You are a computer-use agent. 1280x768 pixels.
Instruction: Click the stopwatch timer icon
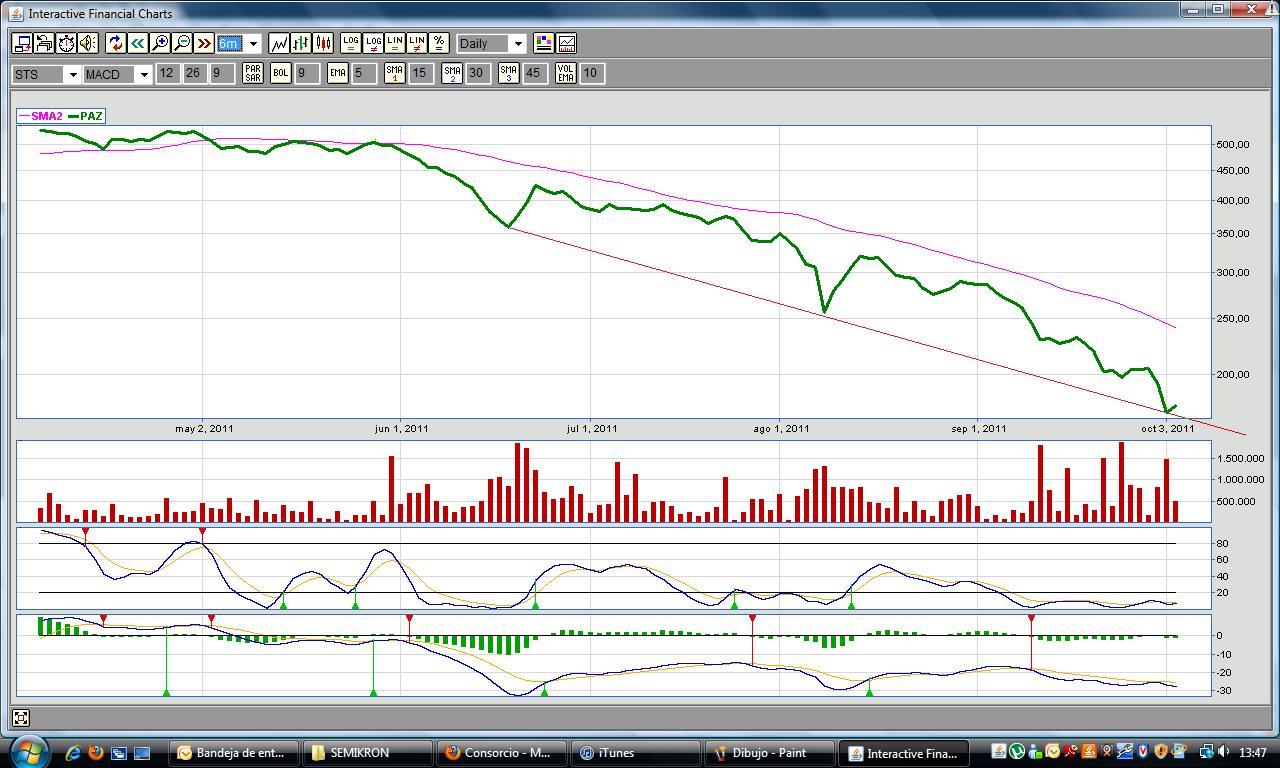pos(66,43)
